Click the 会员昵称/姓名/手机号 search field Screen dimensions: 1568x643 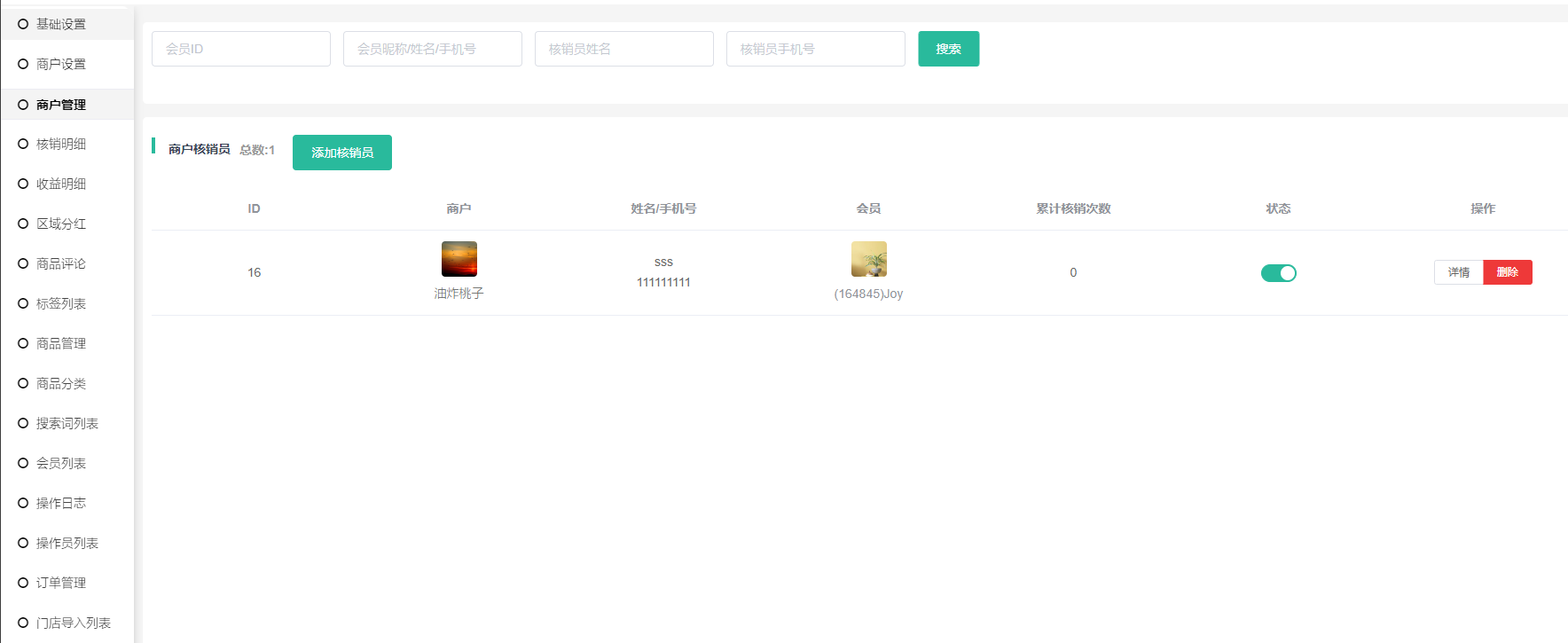[x=433, y=49]
